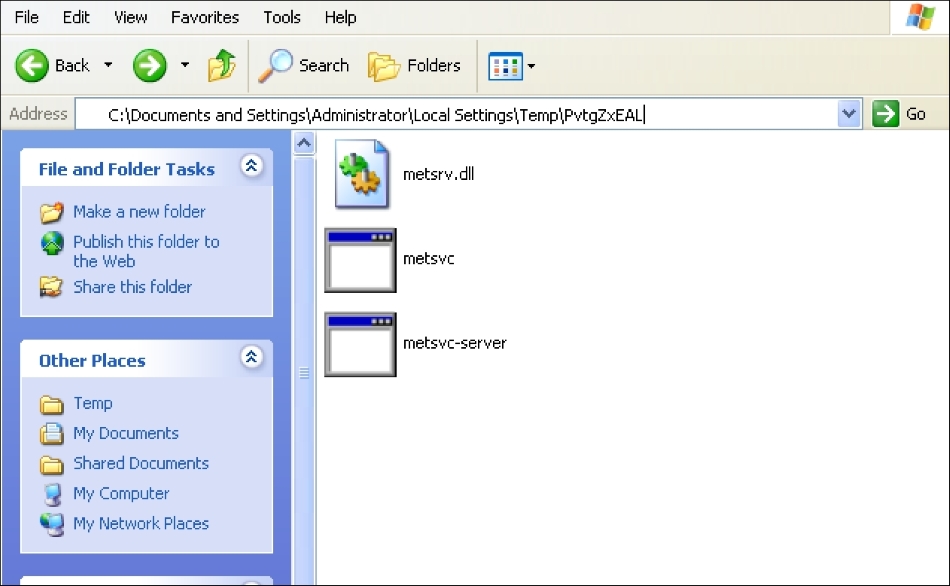Click the Folders button label
Viewport: 950px width, 586px height.
434,65
